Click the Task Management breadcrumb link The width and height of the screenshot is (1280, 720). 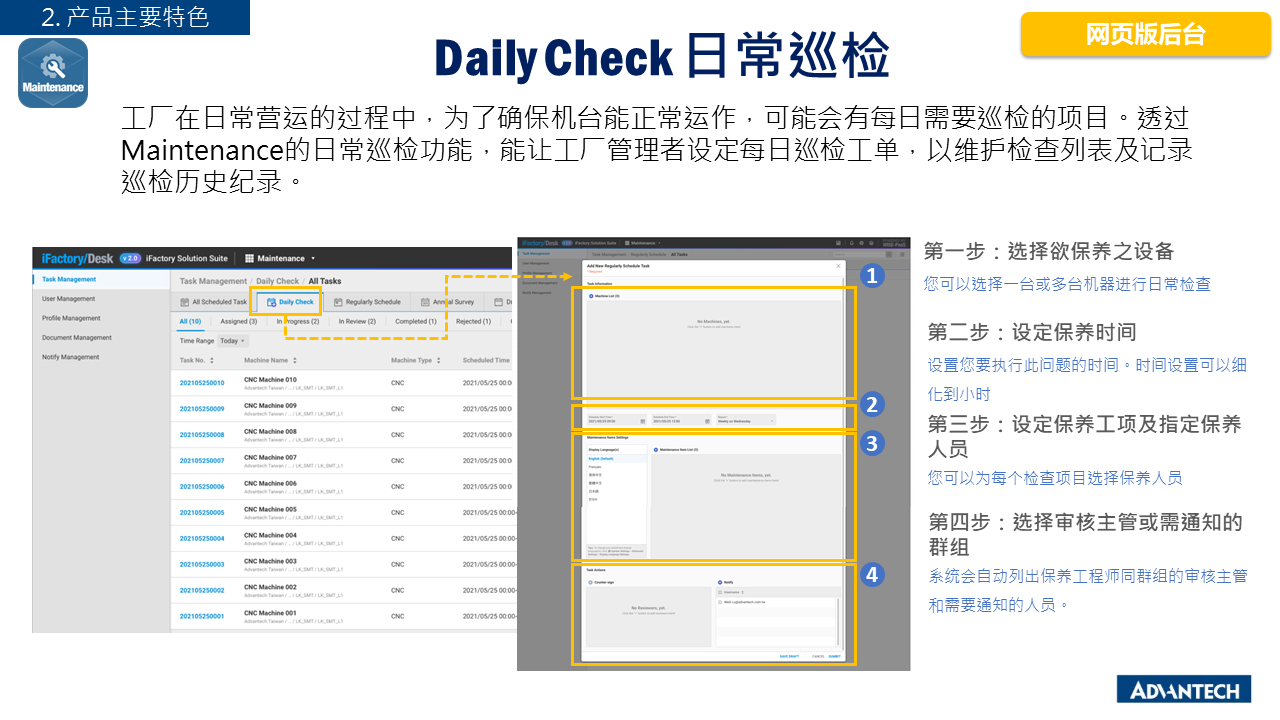(213, 281)
